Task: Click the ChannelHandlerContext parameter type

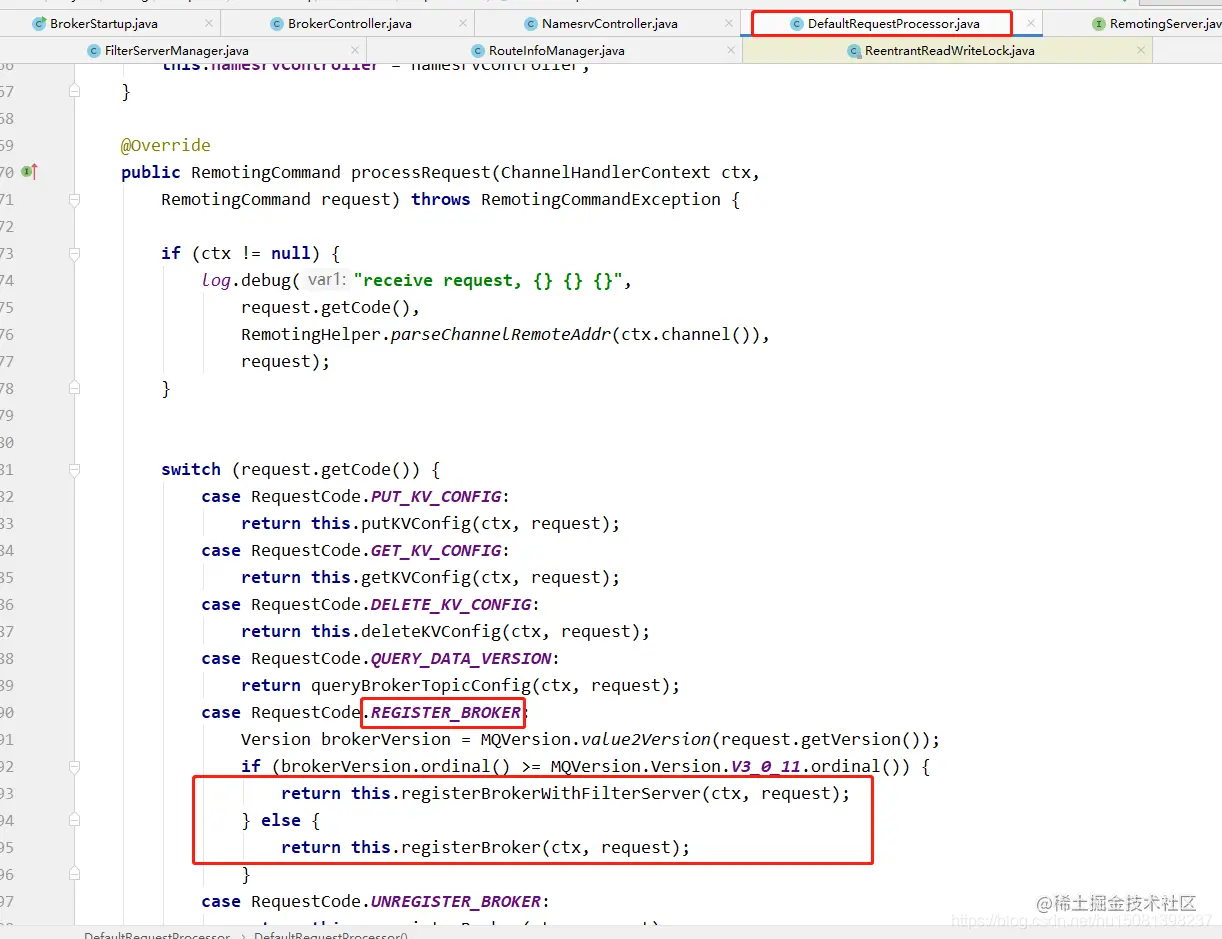Action: click(606, 172)
